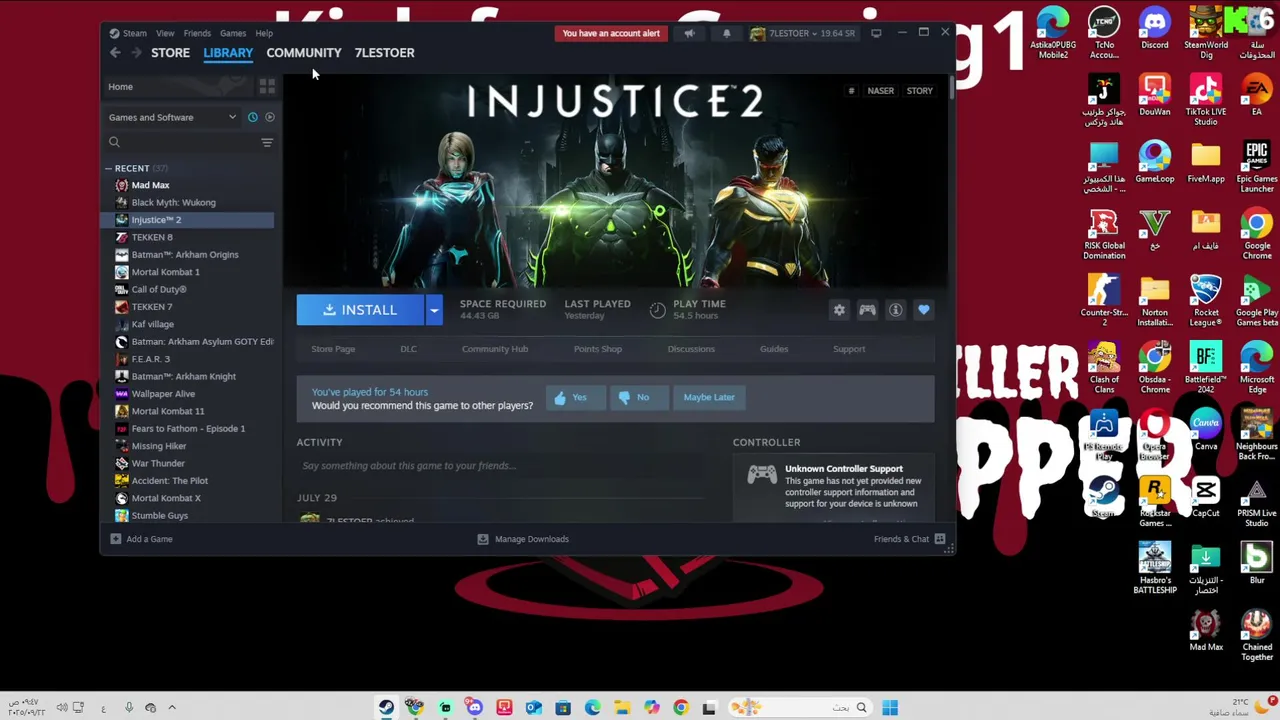Open the 7LESTOER profile section

point(384,53)
